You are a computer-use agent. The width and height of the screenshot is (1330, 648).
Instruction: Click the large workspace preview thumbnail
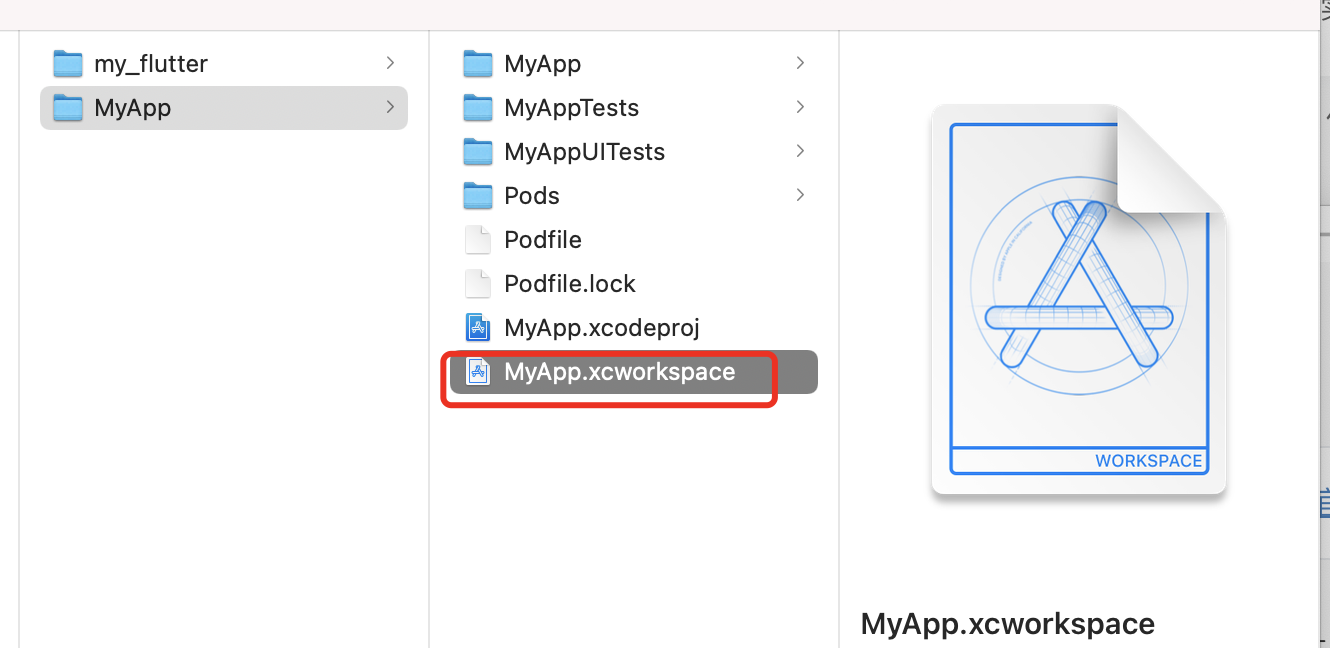[x=1079, y=300]
